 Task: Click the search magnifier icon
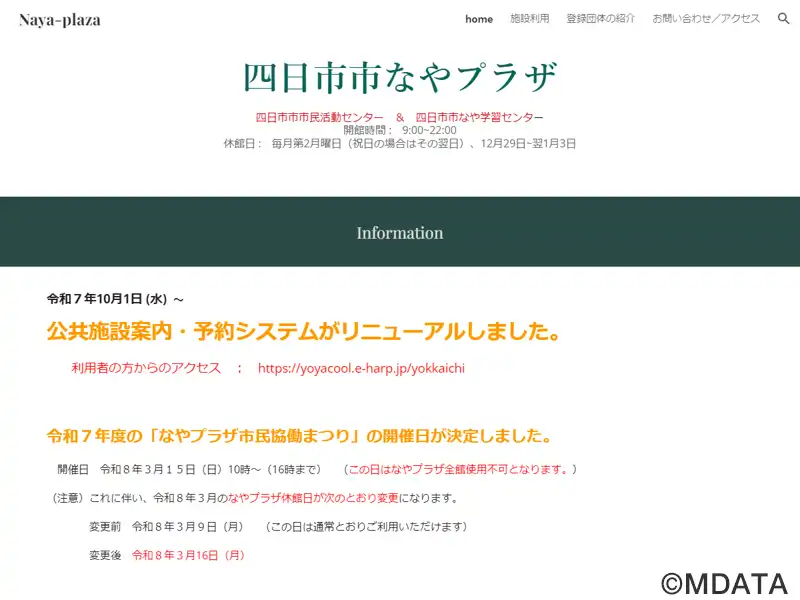point(783,19)
